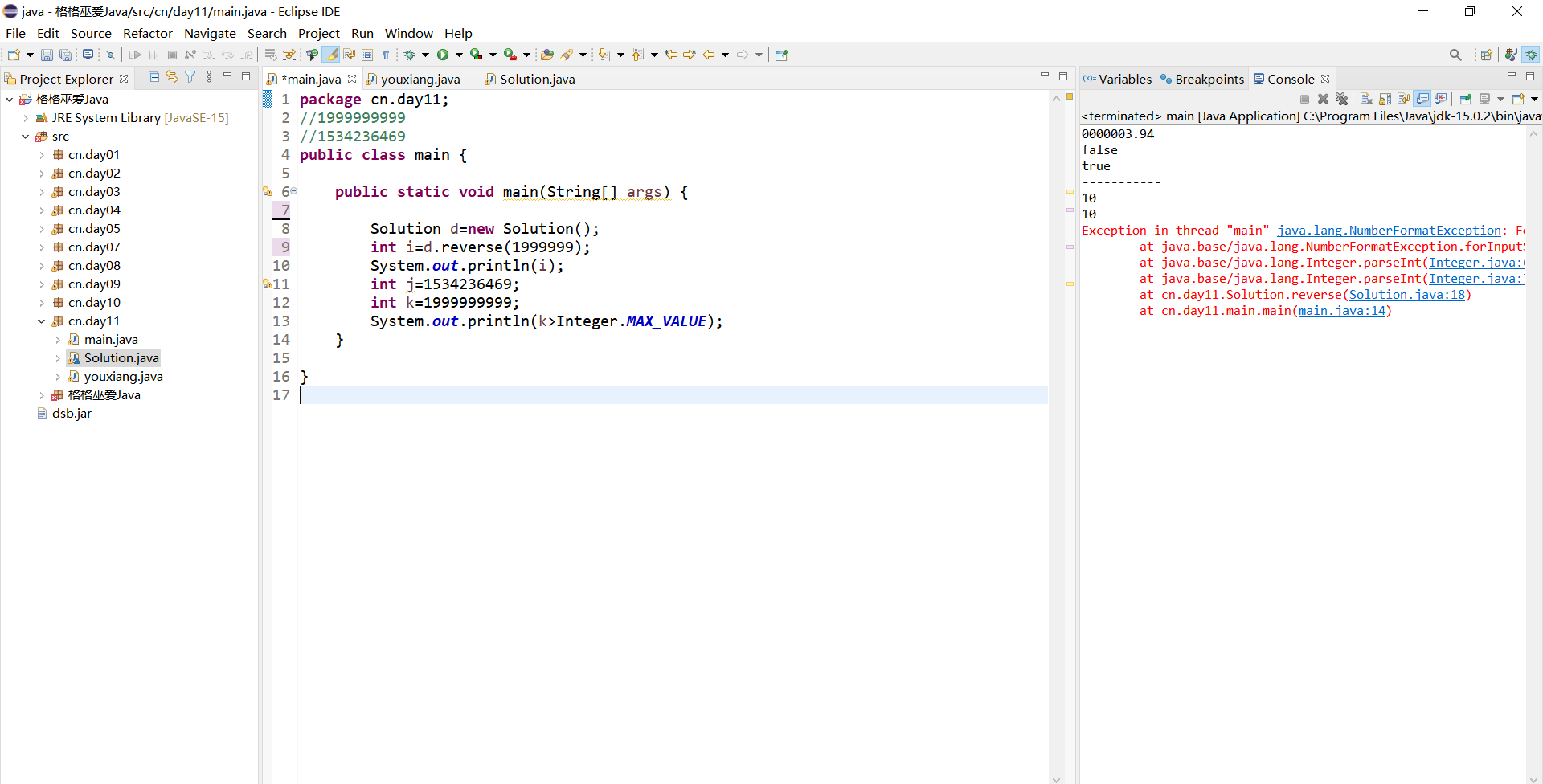Collapse the cn.day11 package
The image size is (1543, 784).
coord(41,321)
